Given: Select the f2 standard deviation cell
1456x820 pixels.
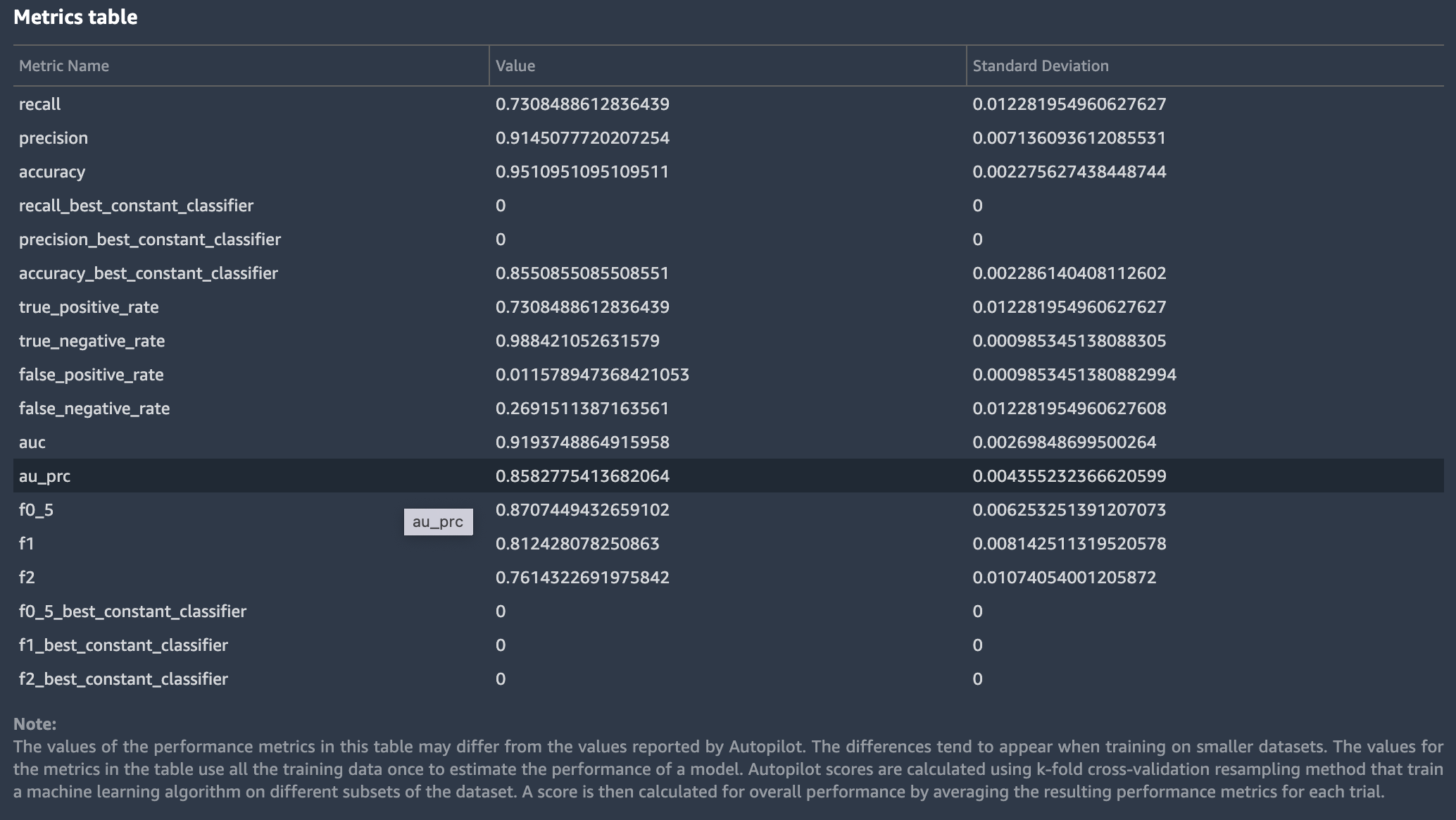Looking at the screenshot, I should 1064,578.
